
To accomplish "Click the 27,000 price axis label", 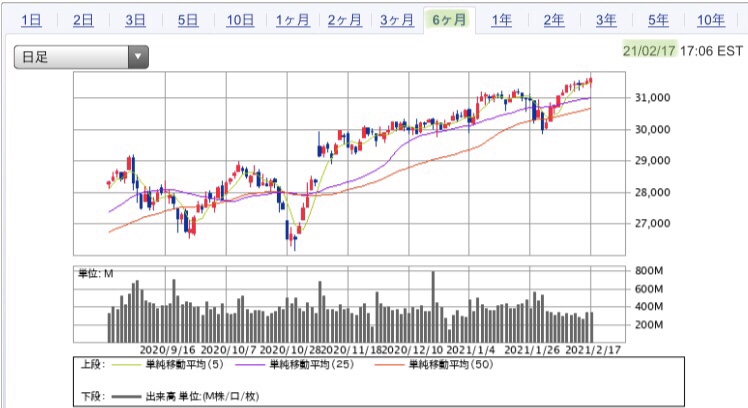I will (652, 223).
